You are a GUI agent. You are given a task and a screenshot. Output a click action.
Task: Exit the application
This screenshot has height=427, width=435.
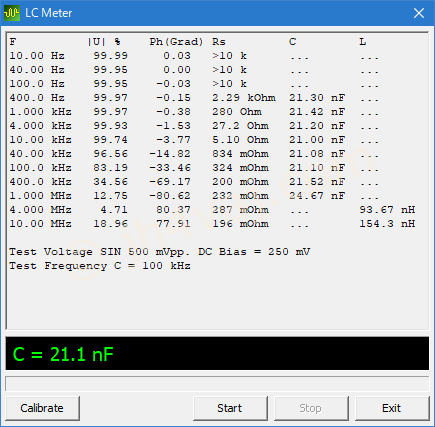[x=392, y=408]
